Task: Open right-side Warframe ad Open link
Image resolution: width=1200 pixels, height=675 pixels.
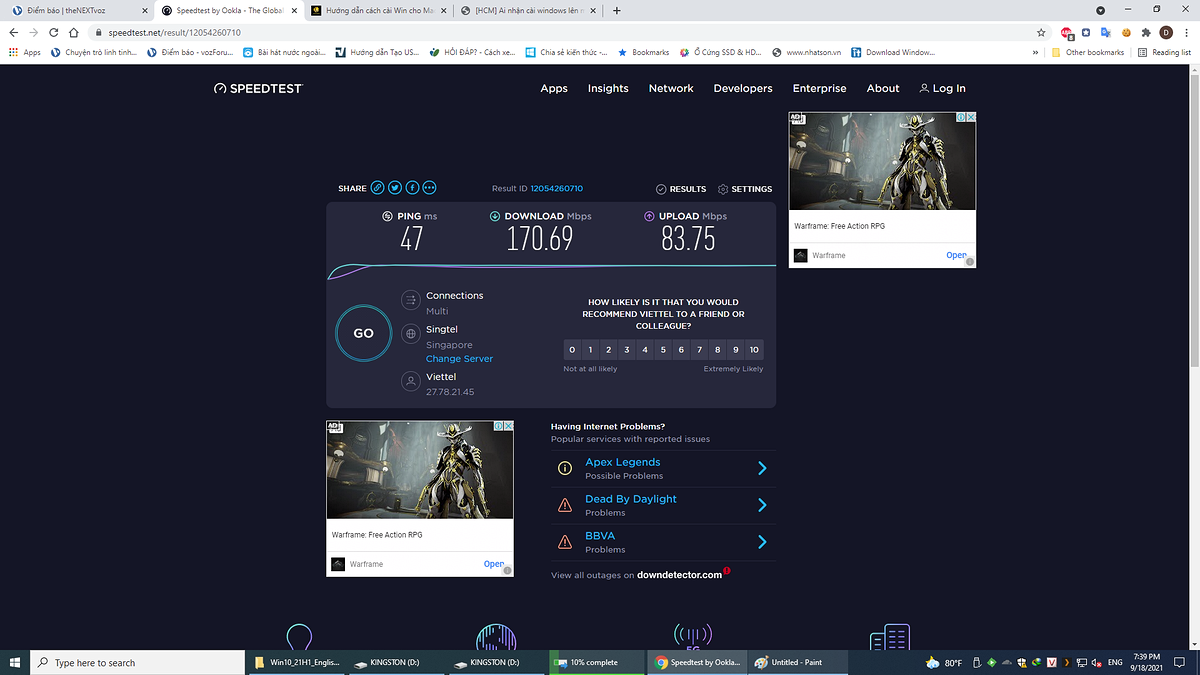Action: point(956,255)
